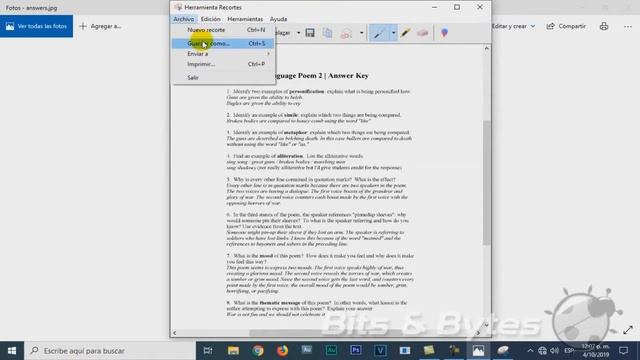Click Ver todas las fotos in Photos

(36, 26)
